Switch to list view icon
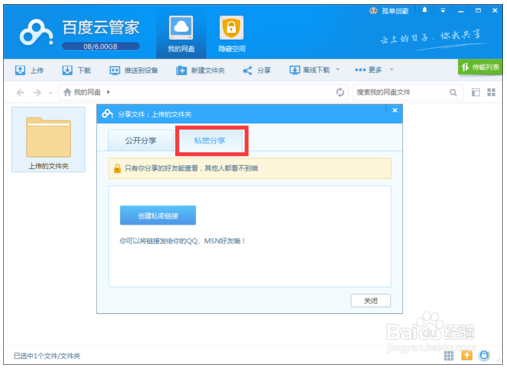The image size is (507, 370). [476, 92]
